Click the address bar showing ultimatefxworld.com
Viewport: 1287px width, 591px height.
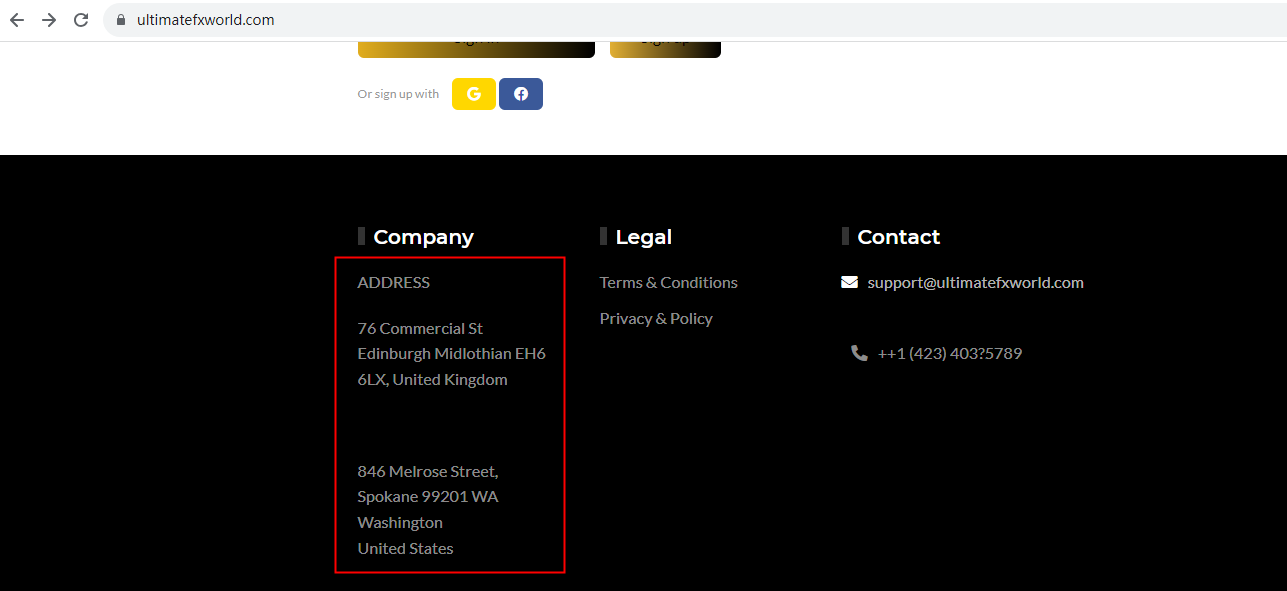(x=400, y=20)
